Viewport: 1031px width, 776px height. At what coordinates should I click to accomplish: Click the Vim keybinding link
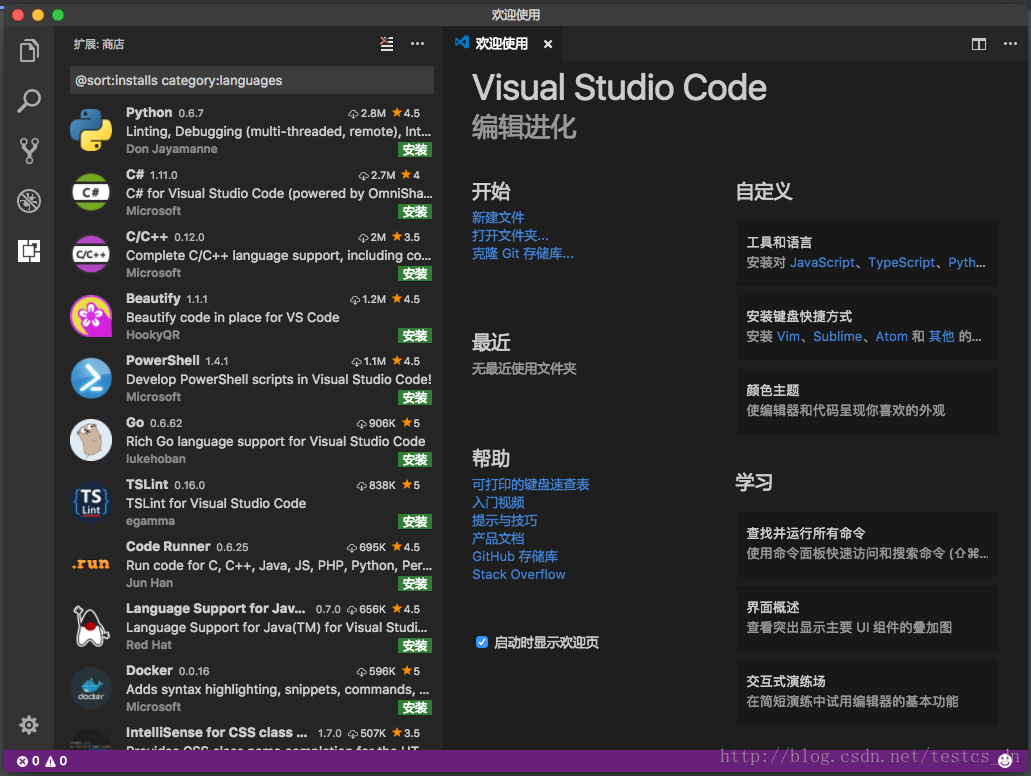click(x=788, y=336)
